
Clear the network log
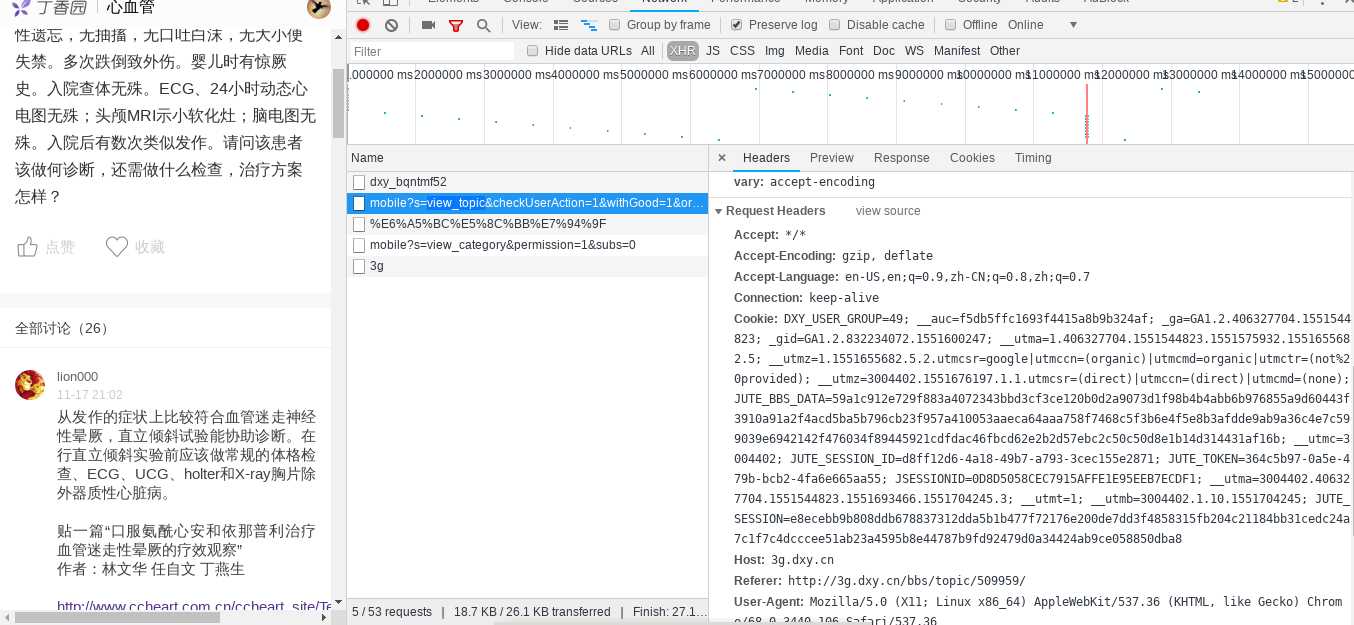tap(391, 25)
